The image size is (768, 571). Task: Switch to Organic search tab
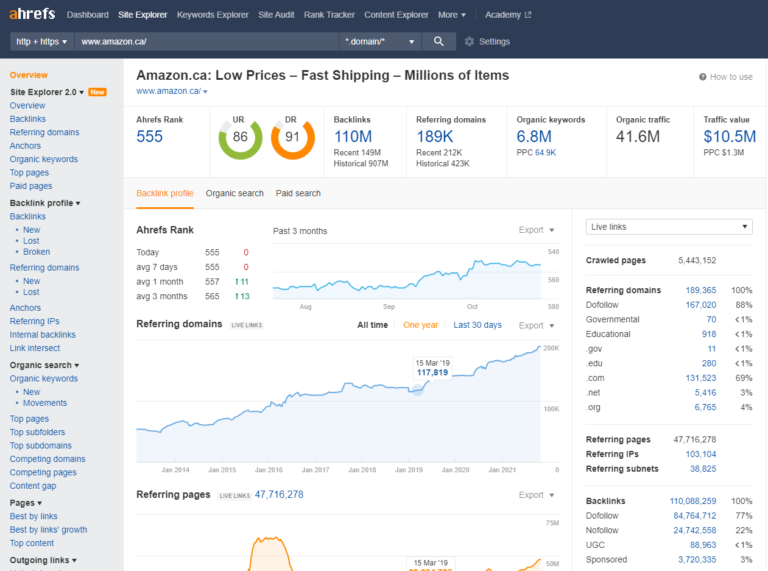pos(234,193)
